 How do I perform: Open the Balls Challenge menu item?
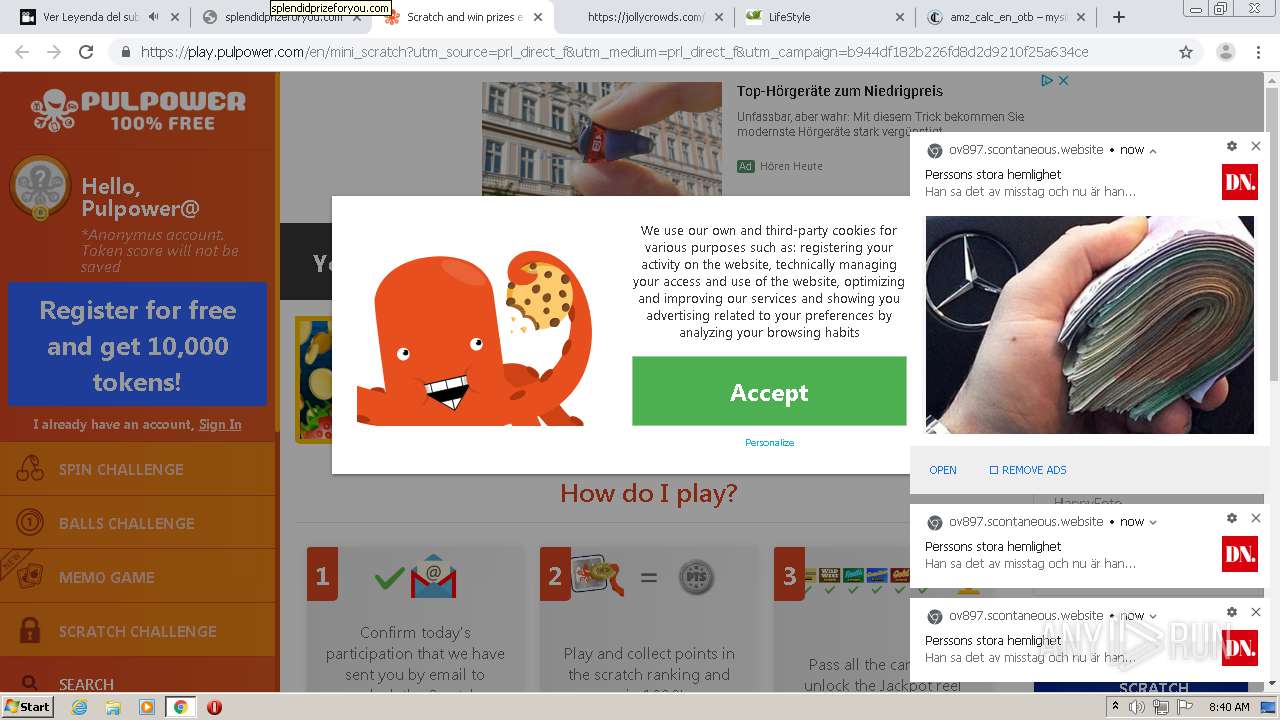pyautogui.click(x=137, y=523)
